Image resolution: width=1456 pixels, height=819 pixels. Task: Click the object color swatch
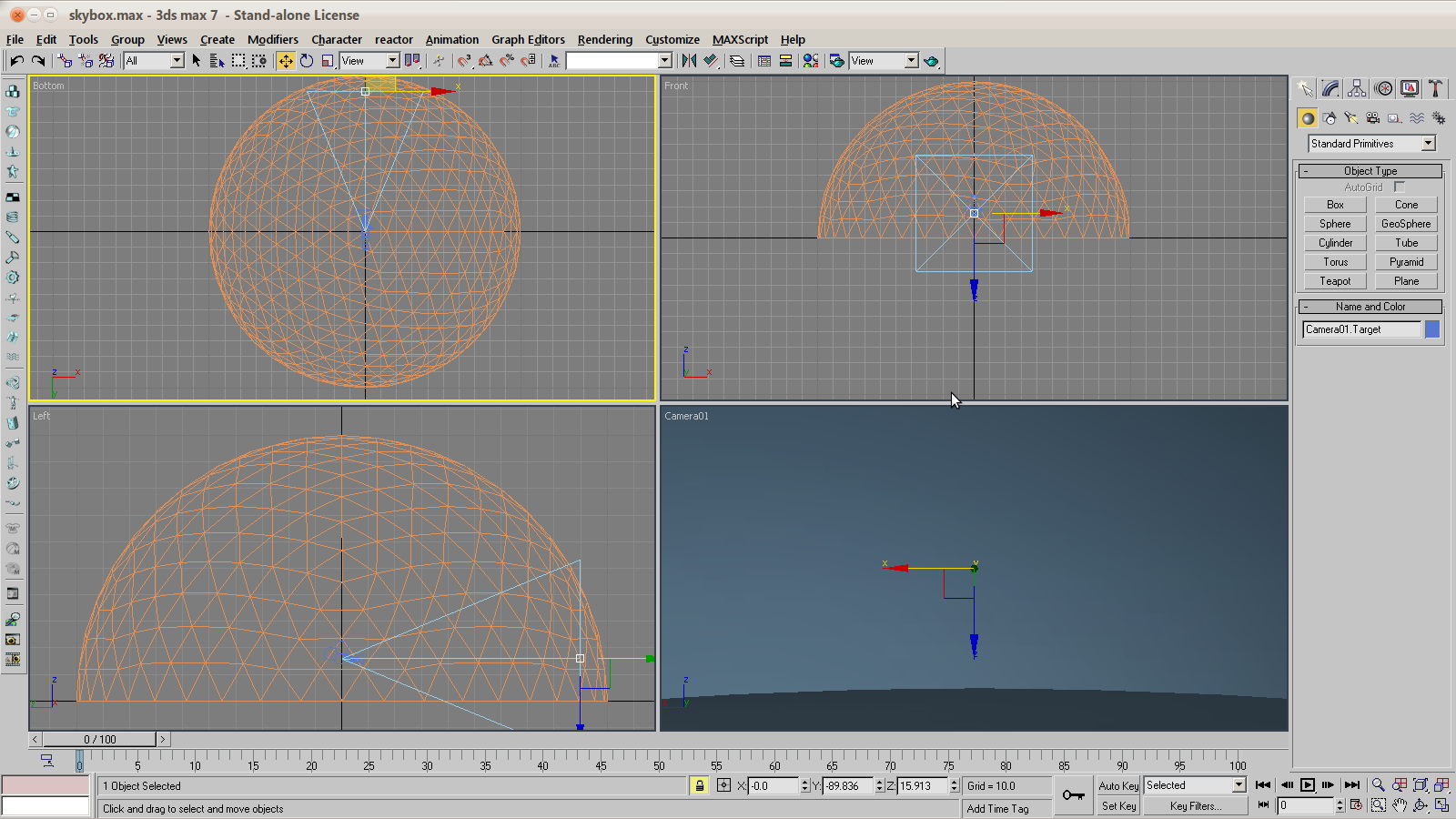(x=1432, y=329)
